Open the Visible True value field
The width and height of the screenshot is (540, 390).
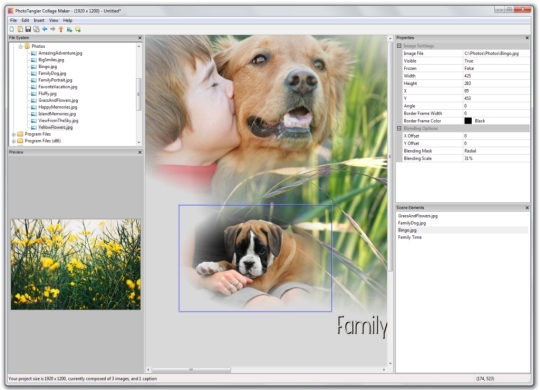pos(496,61)
